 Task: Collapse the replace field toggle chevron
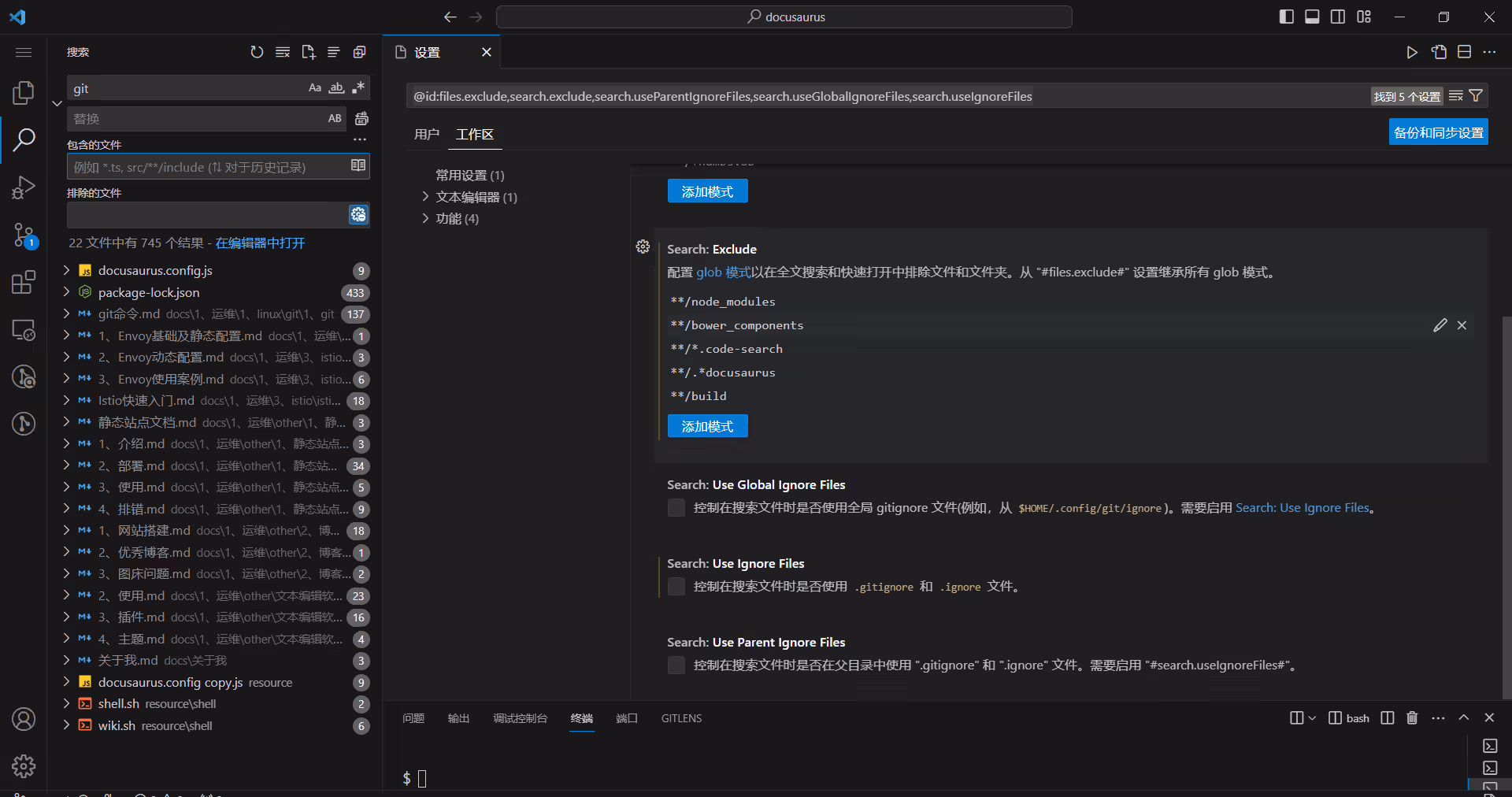[57, 103]
